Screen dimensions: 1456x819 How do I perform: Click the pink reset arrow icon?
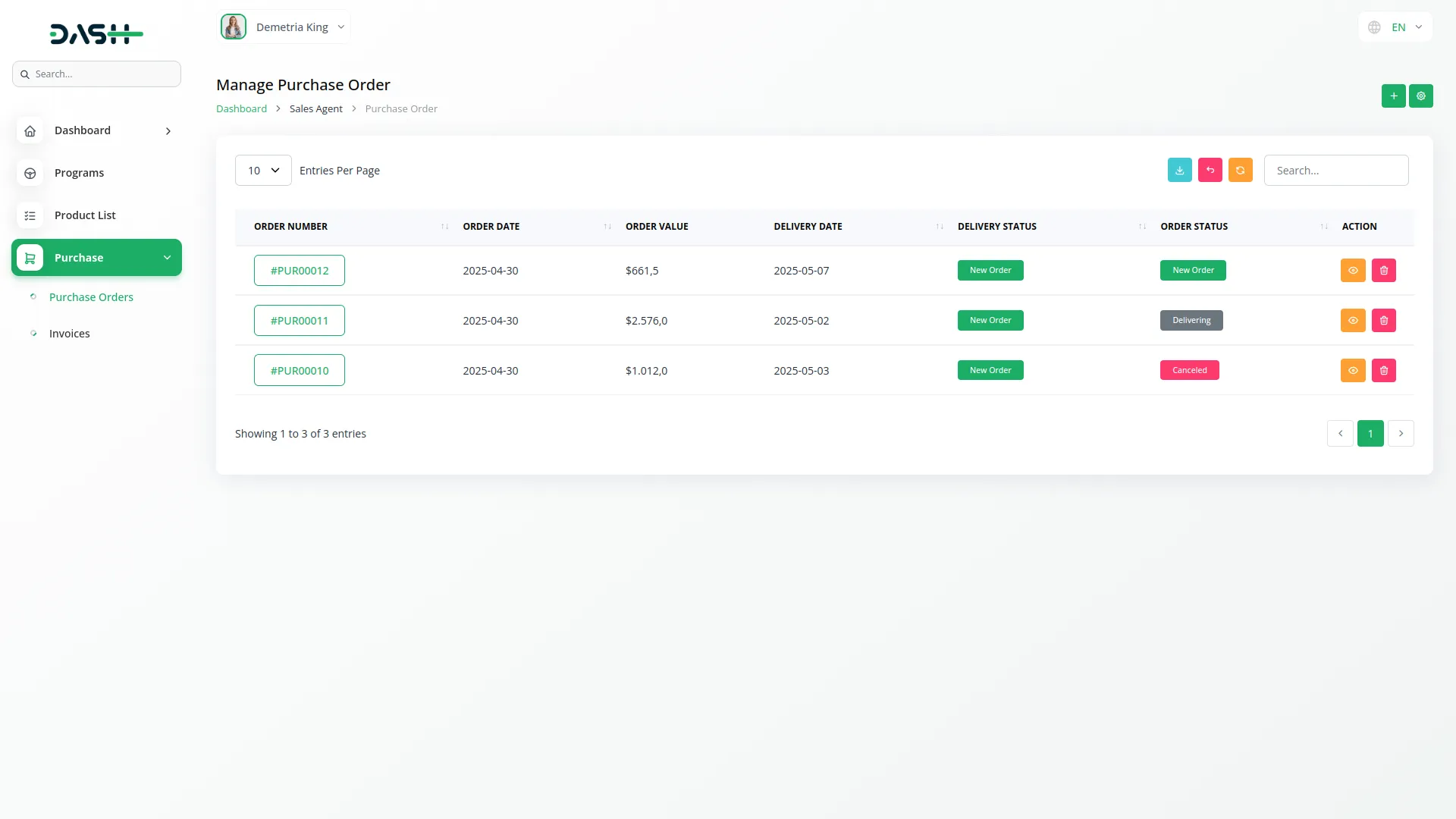pyautogui.click(x=1210, y=171)
